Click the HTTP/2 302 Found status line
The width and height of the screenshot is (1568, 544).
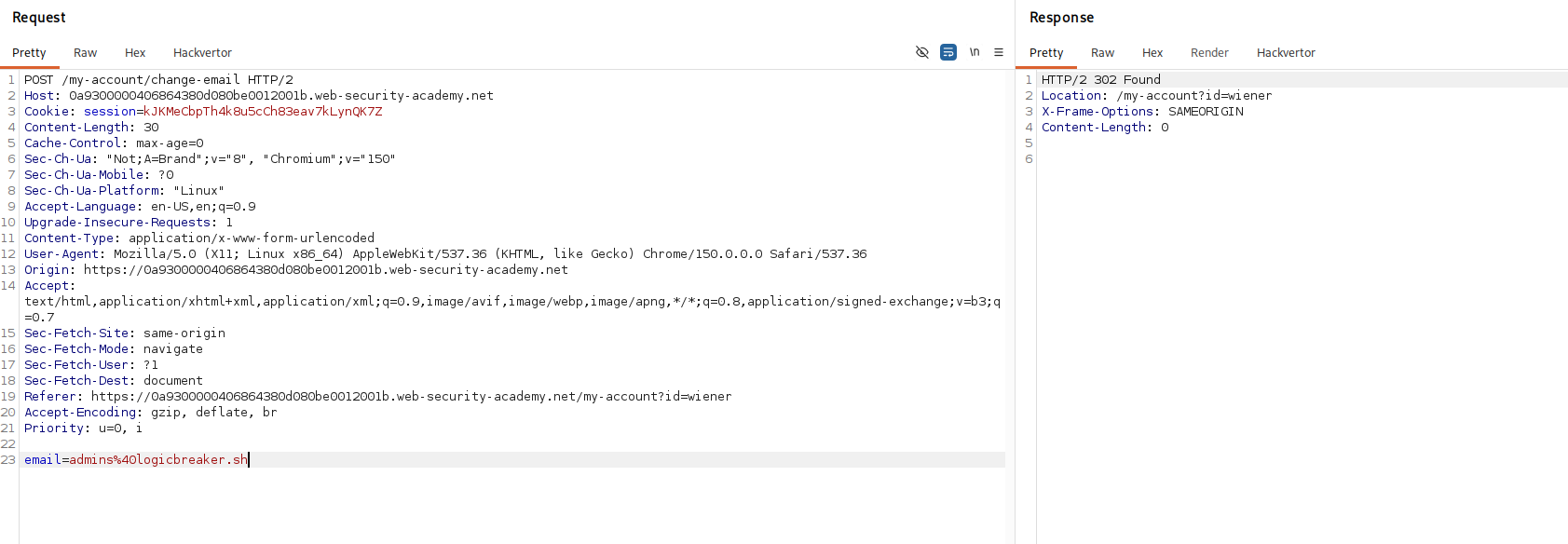[x=1101, y=80]
